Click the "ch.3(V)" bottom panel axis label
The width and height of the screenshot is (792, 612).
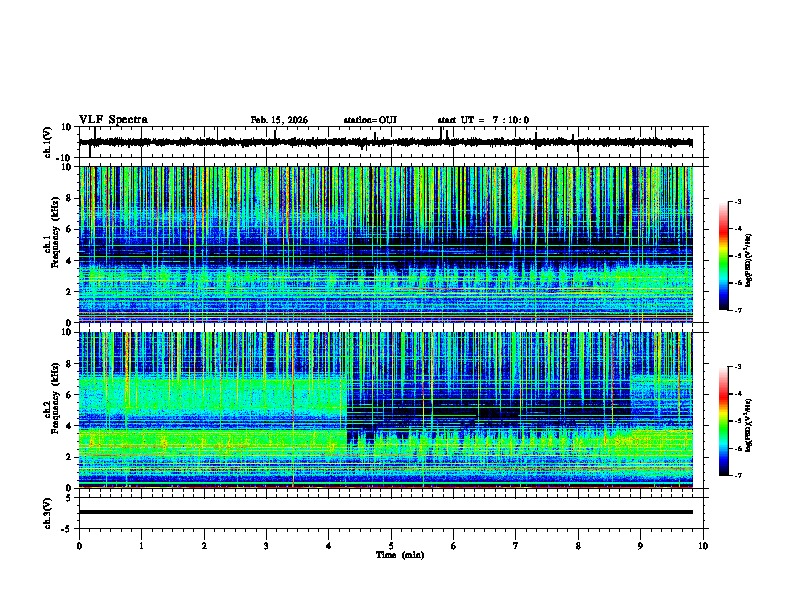coord(48,513)
